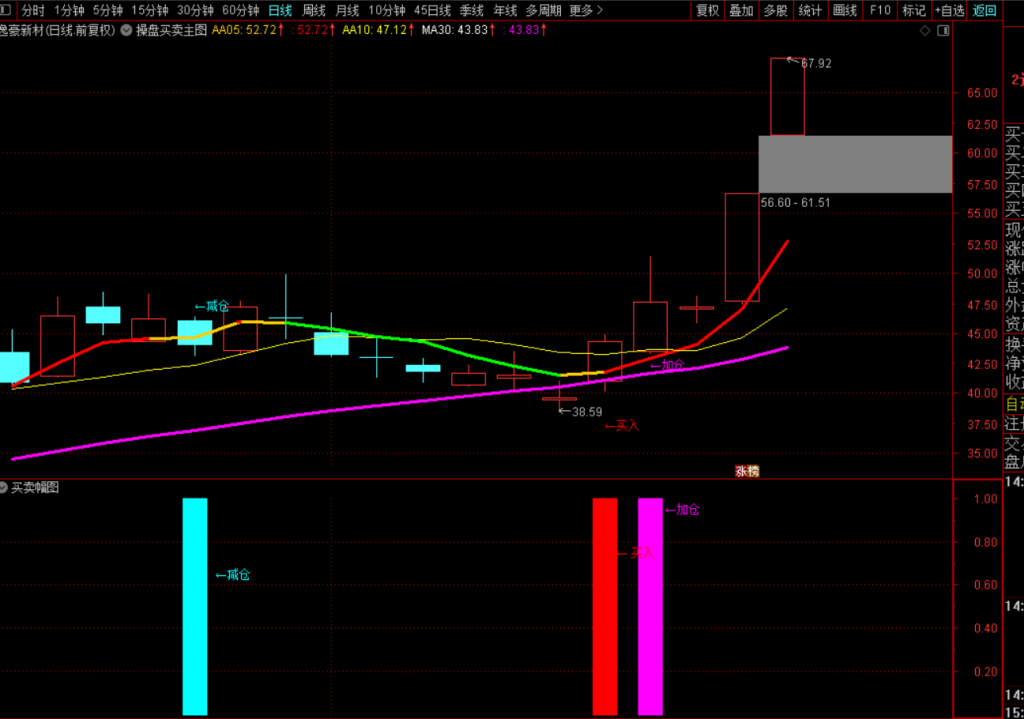Open the 买卖幅图 sub-chart indicator dropdown
Viewport: 1024px width, 719px height.
click(3, 487)
